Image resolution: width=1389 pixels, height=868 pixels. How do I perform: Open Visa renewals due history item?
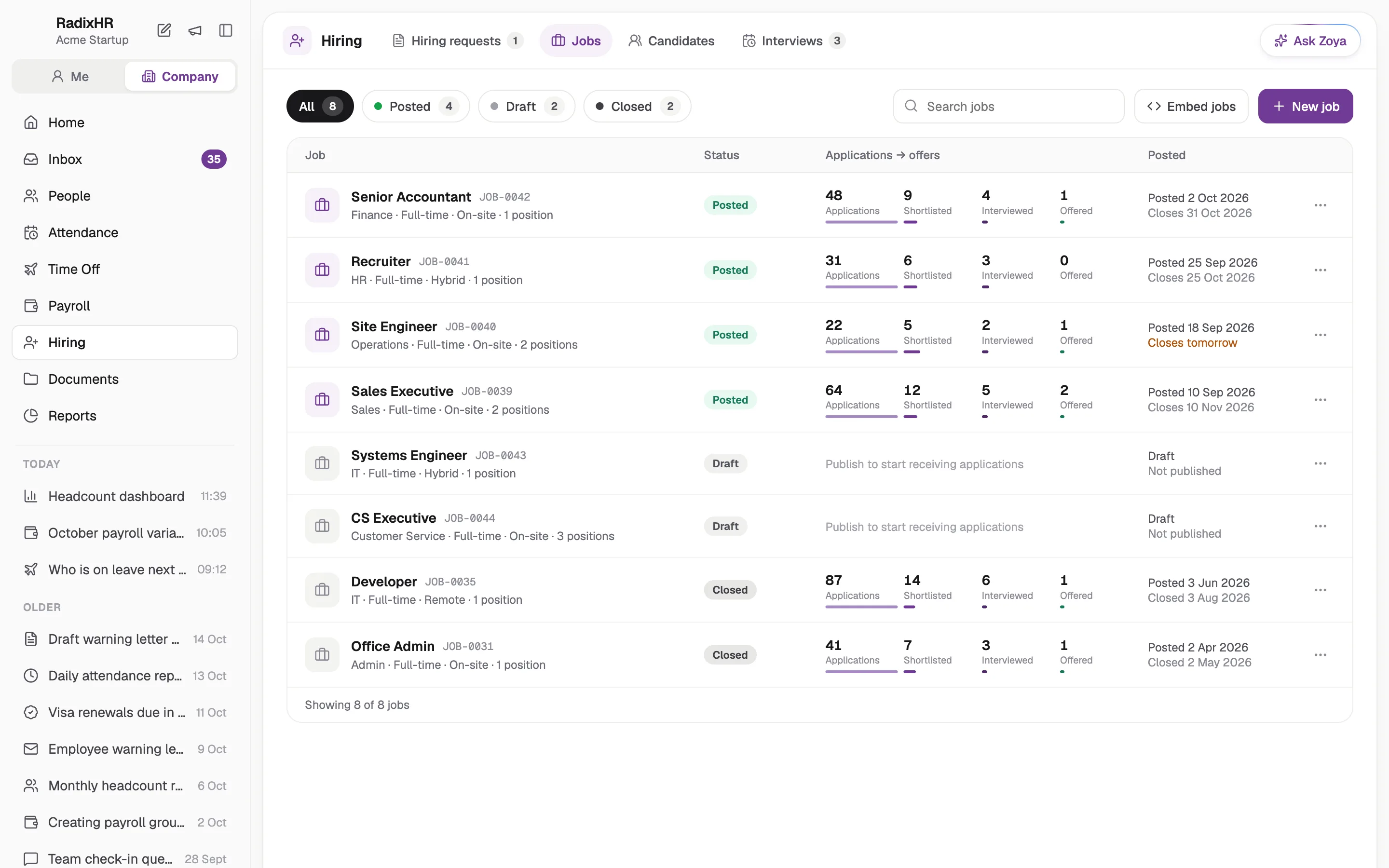tap(124, 712)
